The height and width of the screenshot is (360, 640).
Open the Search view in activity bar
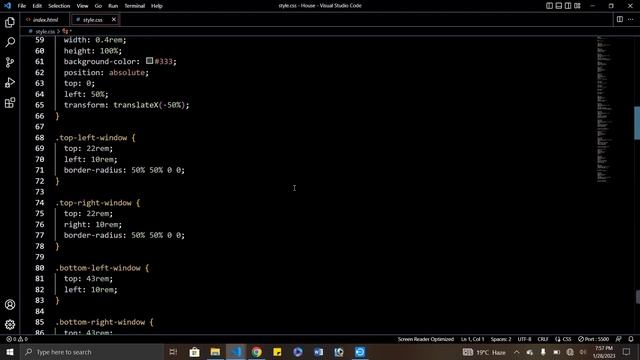(10, 42)
